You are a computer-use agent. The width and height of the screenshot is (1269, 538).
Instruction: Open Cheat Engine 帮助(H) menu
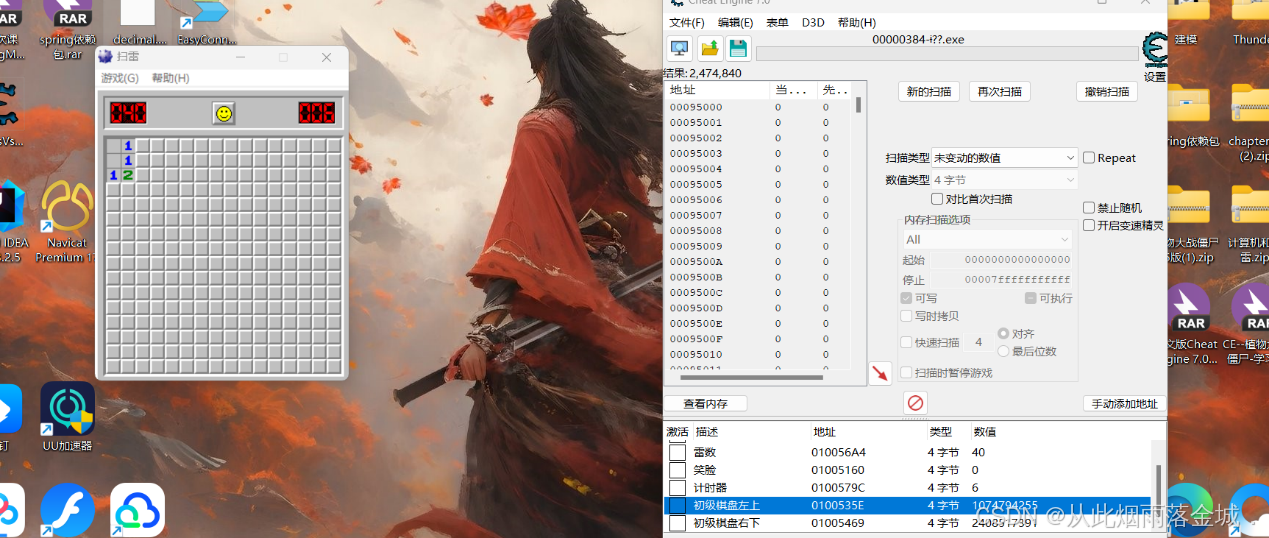pyautogui.click(x=856, y=22)
